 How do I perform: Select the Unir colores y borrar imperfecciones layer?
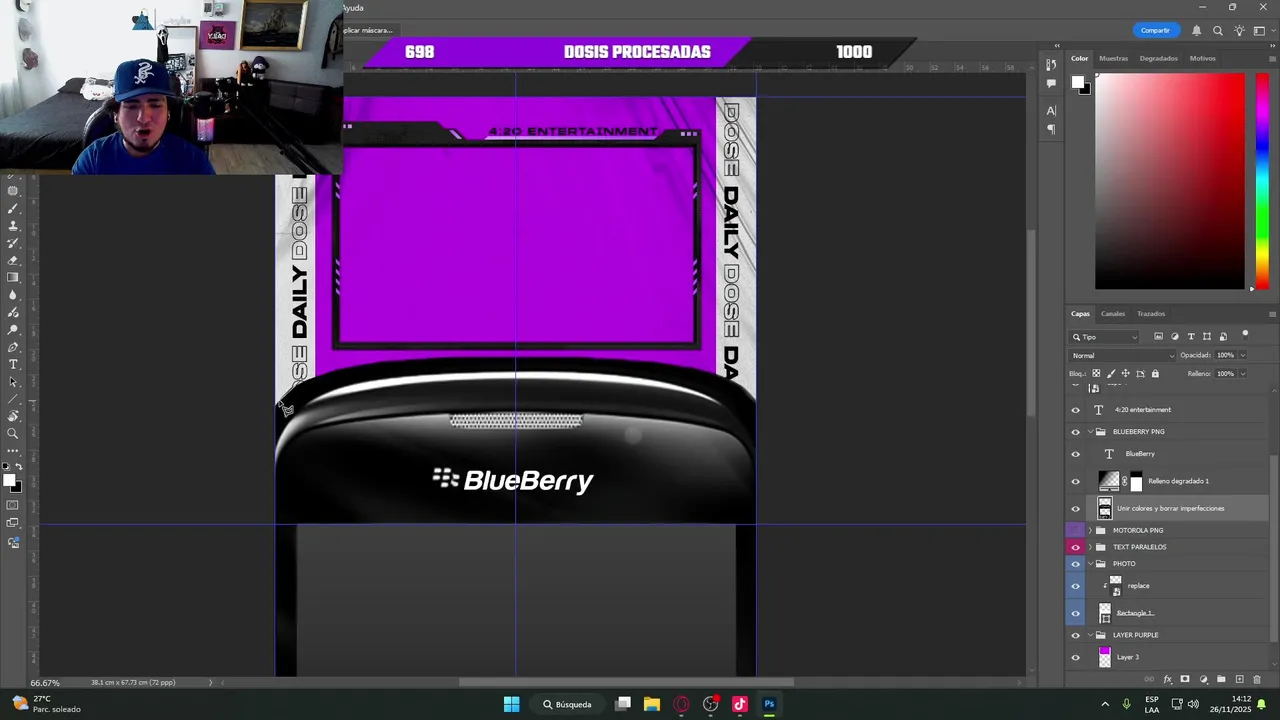point(1168,508)
